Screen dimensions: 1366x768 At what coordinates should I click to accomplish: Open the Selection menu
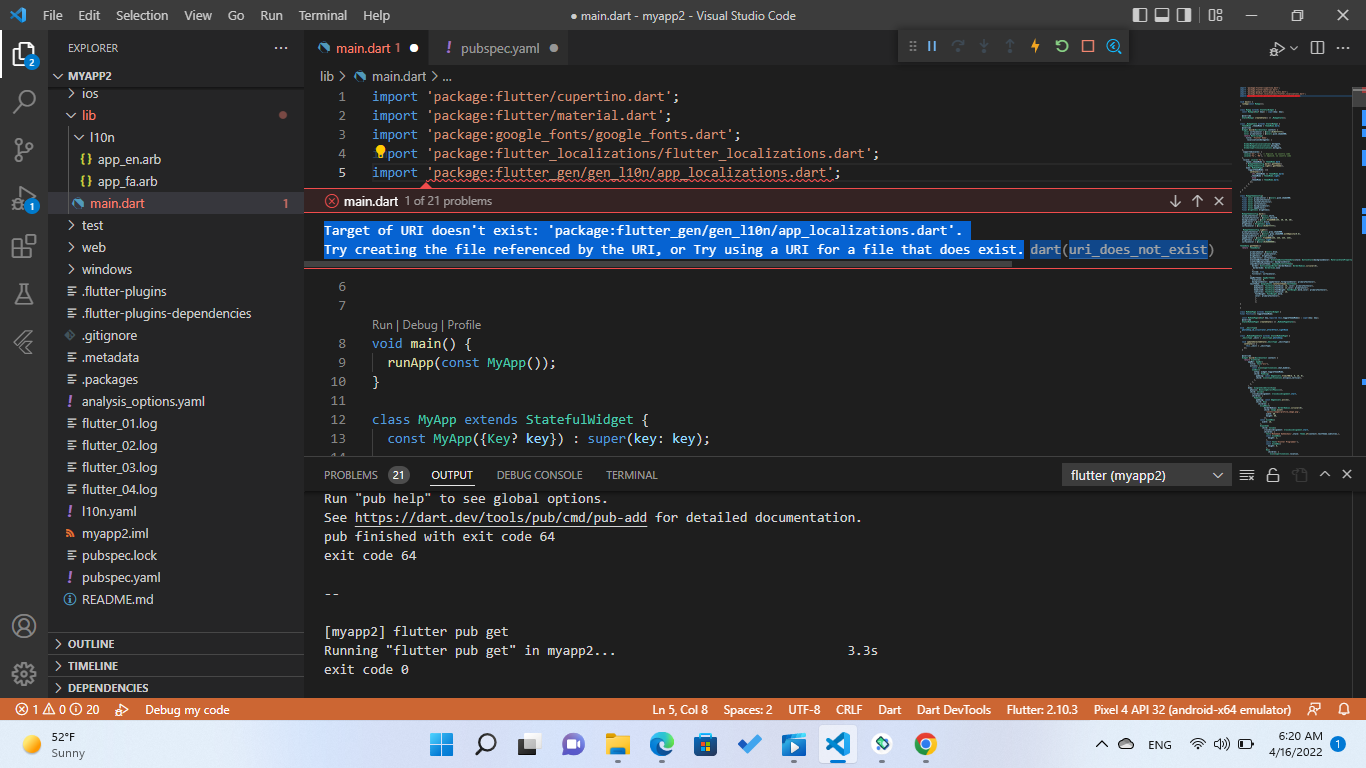click(x=142, y=15)
